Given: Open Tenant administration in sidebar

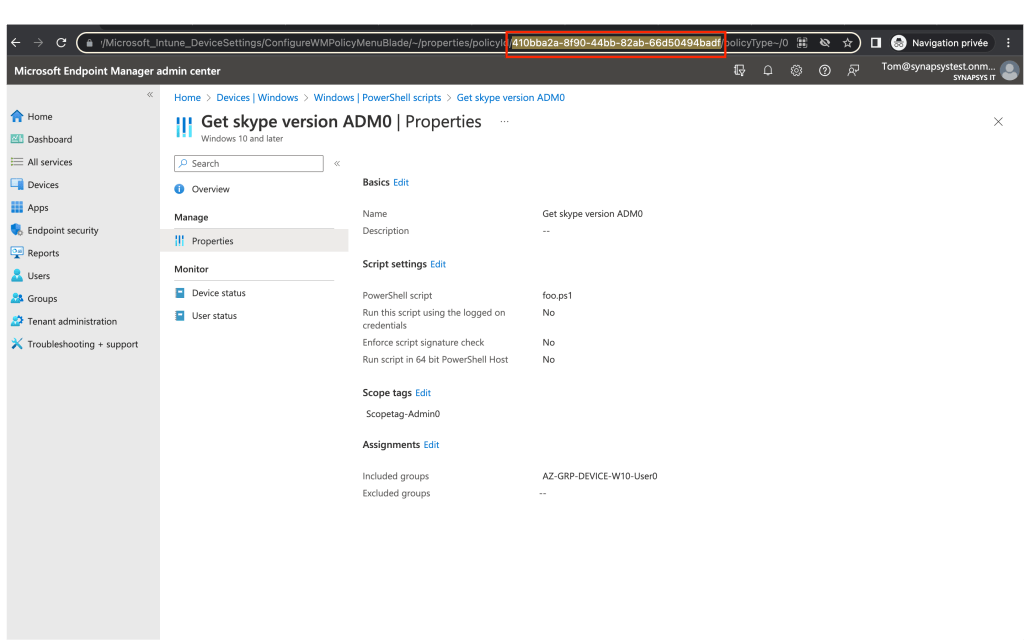Looking at the screenshot, I should [72, 321].
